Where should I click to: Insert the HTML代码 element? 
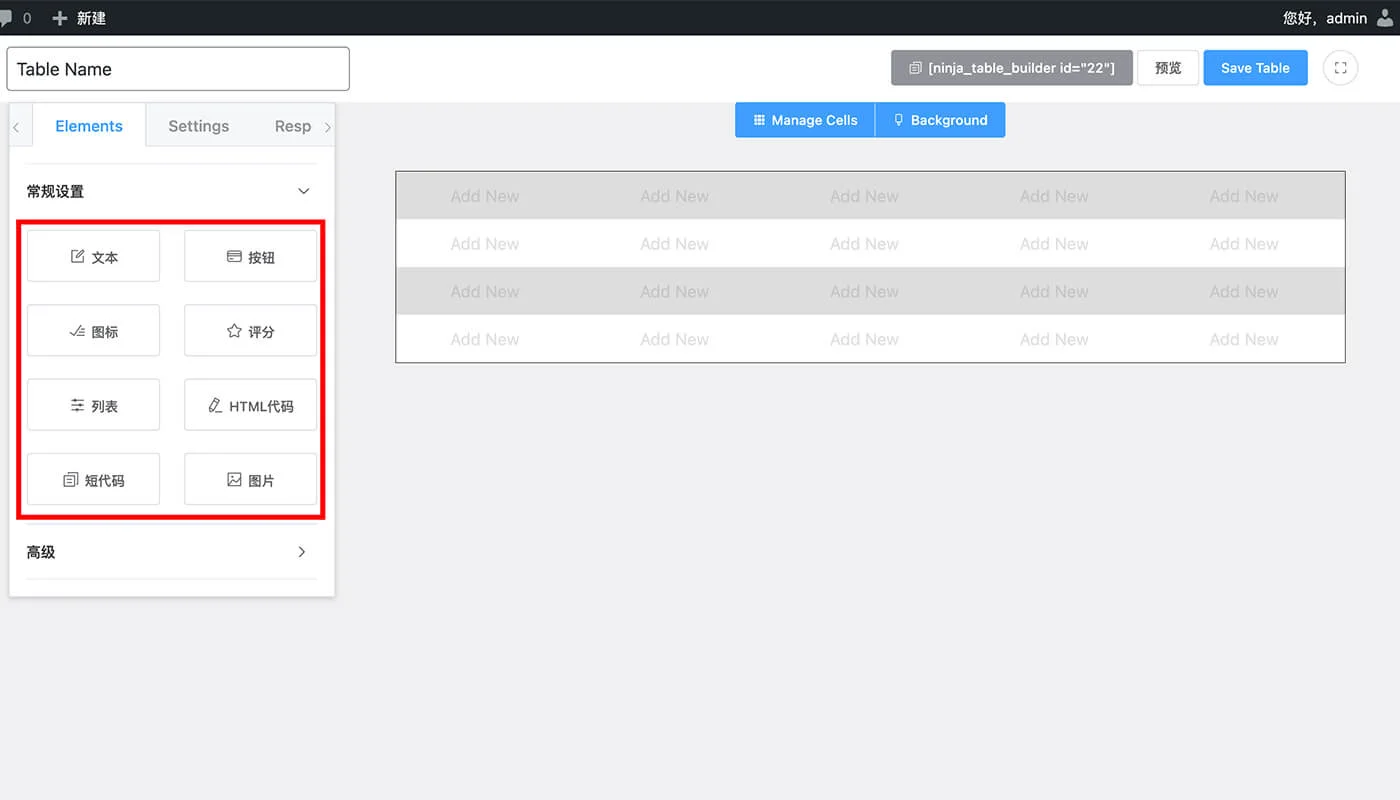[x=250, y=406]
